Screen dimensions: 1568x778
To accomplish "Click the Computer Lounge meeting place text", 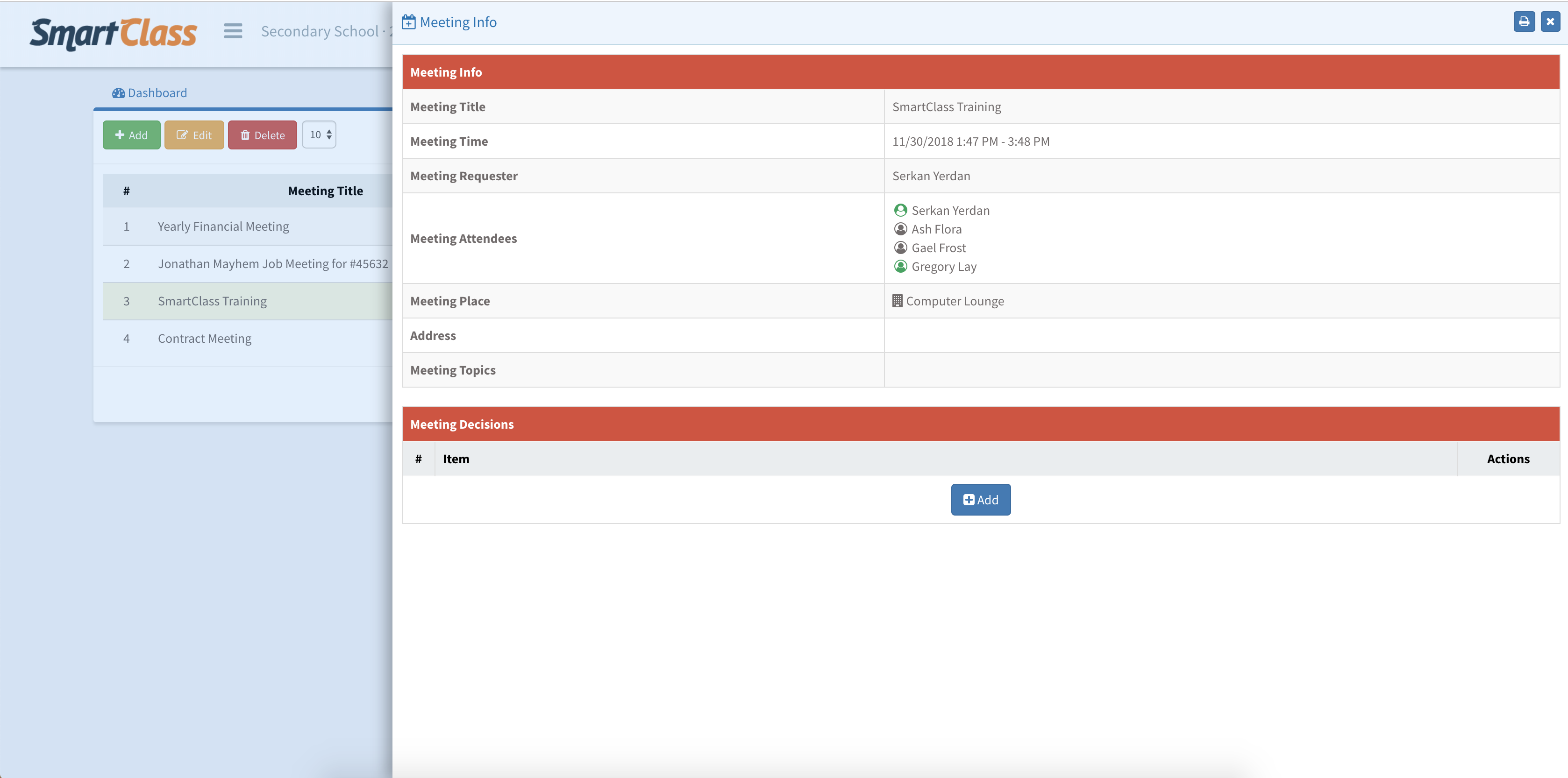I will [955, 301].
